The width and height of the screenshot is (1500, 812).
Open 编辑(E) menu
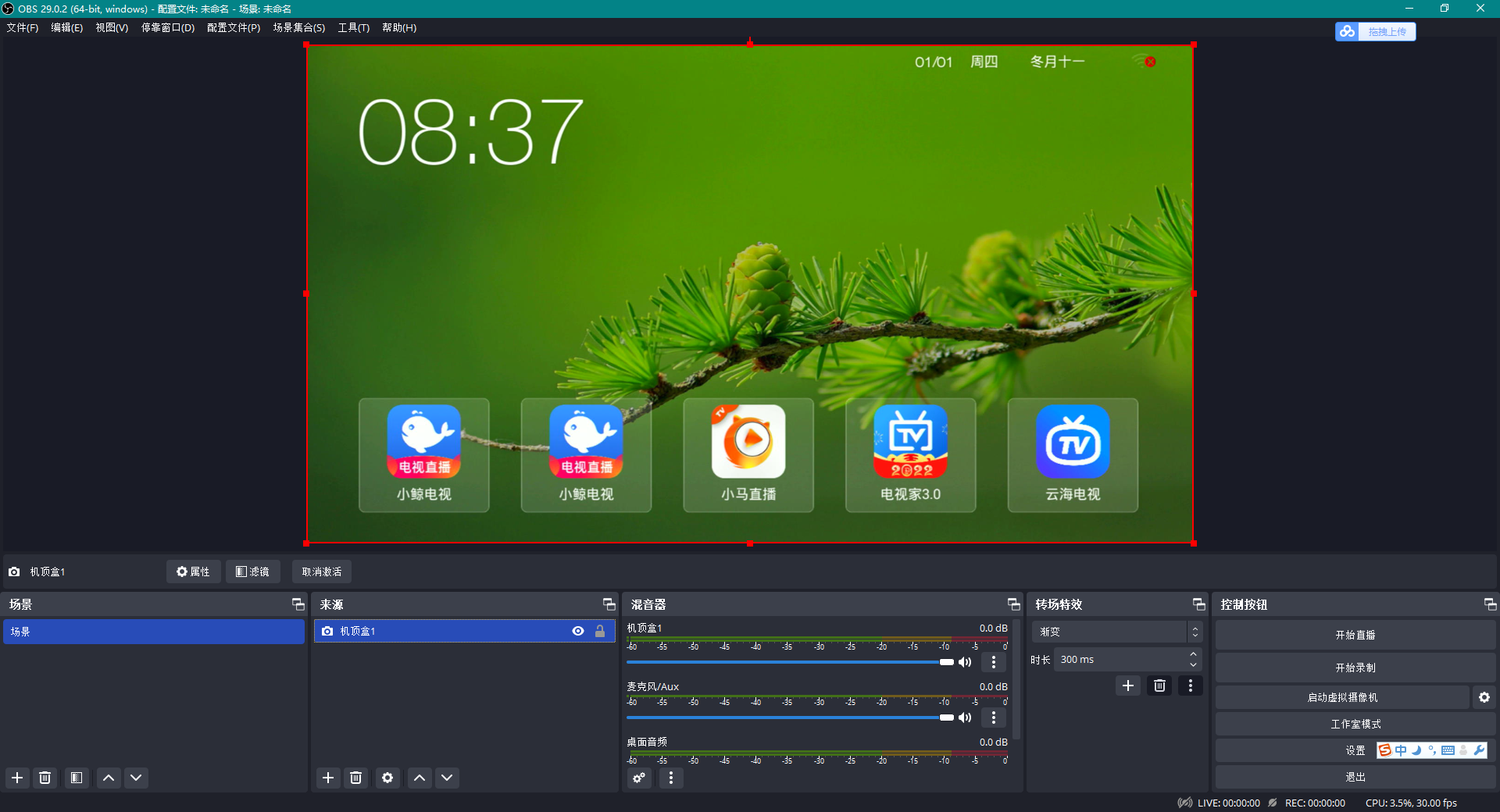pyautogui.click(x=67, y=27)
